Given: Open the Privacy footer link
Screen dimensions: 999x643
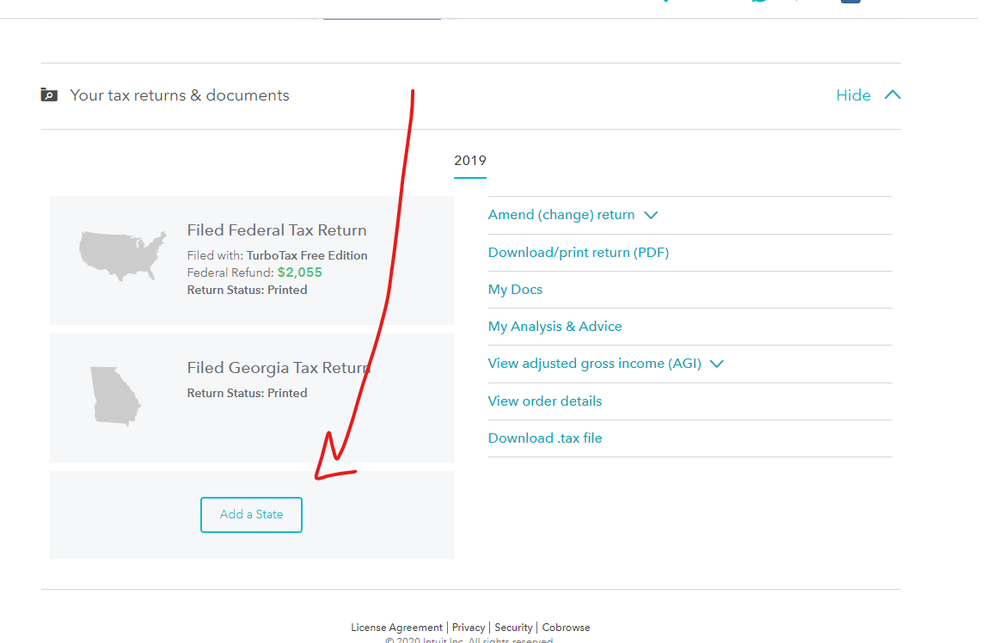Looking at the screenshot, I should (468, 628).
